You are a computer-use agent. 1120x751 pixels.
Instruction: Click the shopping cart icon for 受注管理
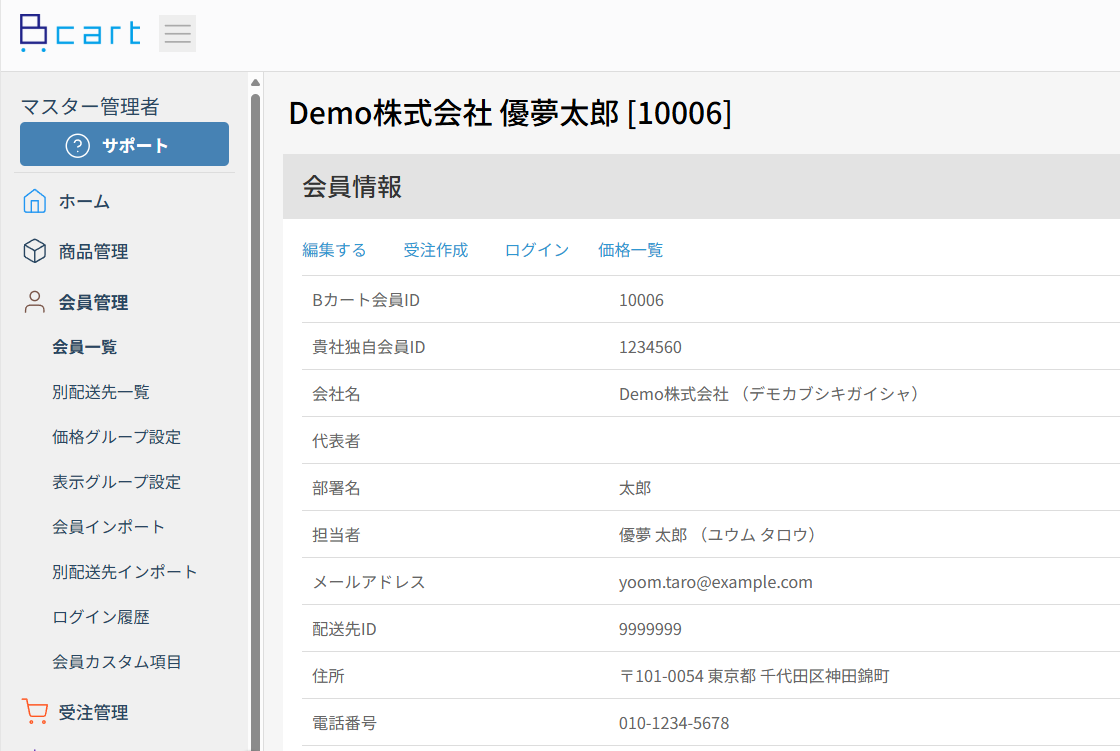34,712
